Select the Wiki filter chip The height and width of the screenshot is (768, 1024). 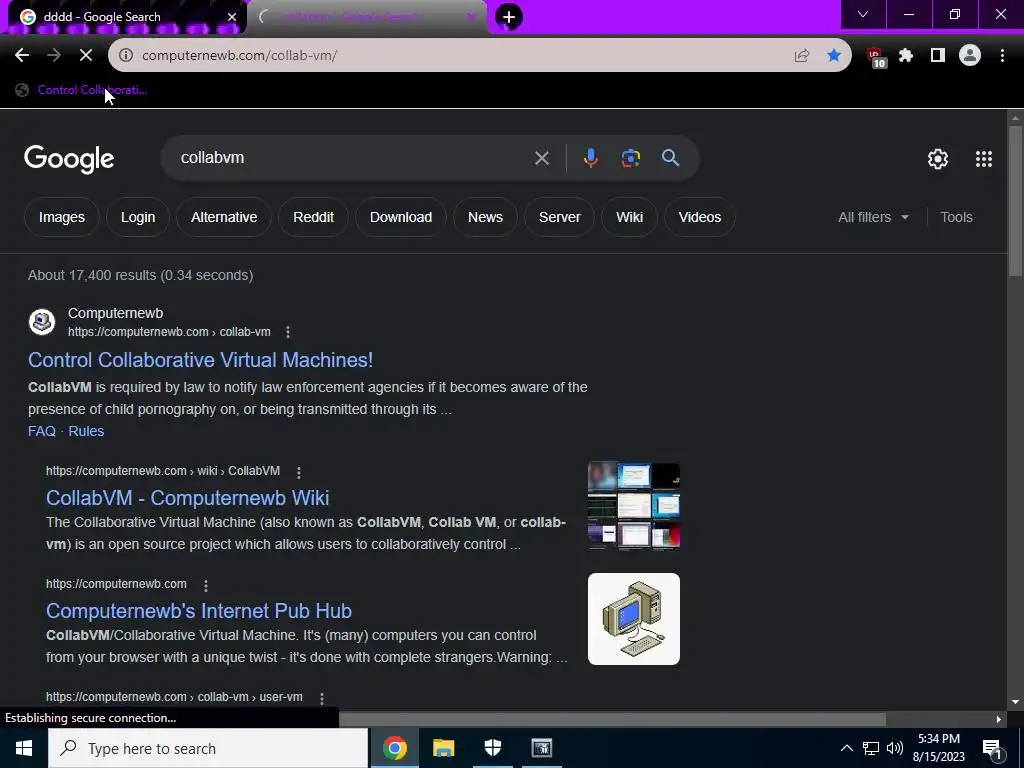click(630, 217)
